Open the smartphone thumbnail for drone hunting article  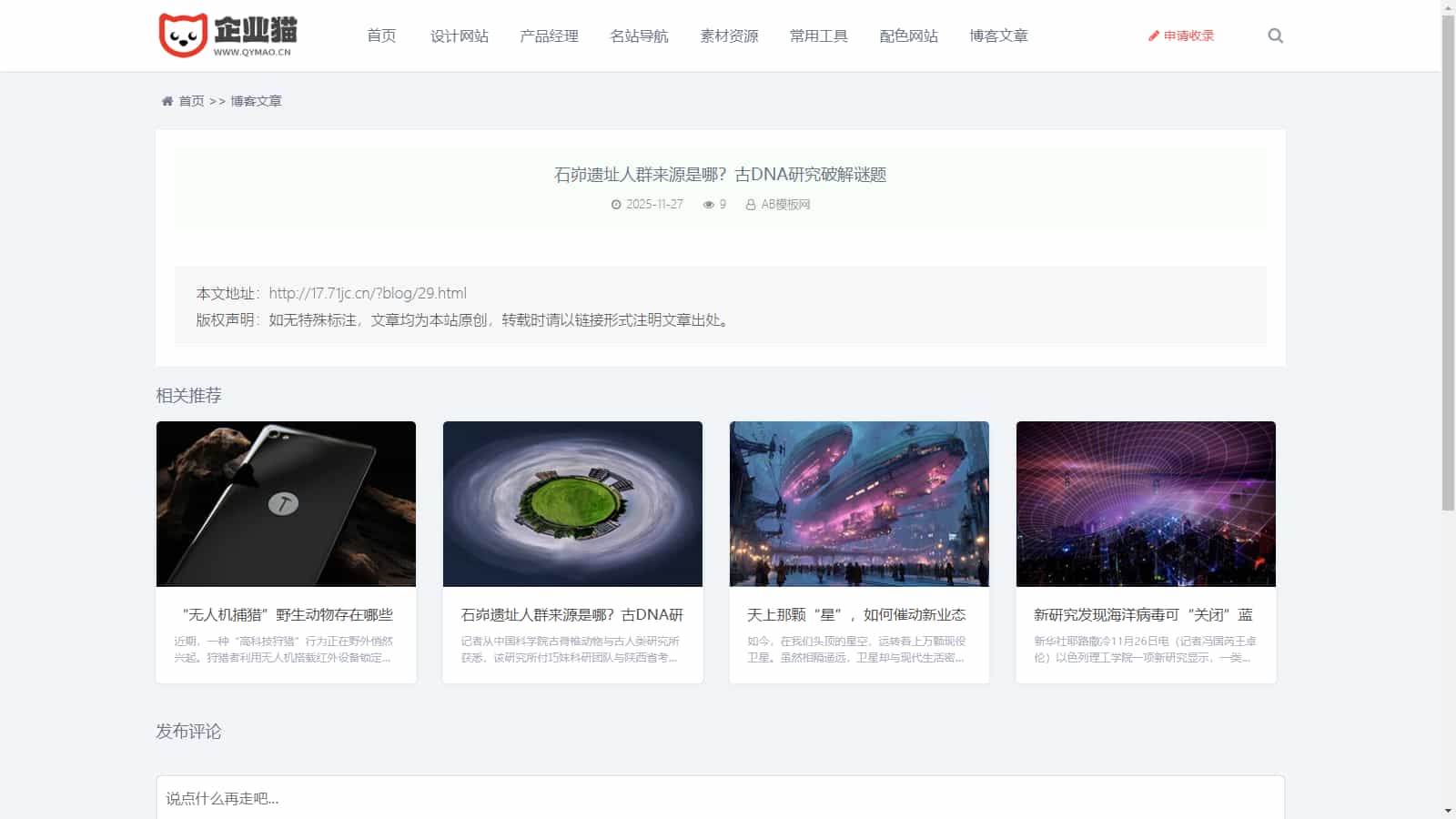(x=286, y=503)
